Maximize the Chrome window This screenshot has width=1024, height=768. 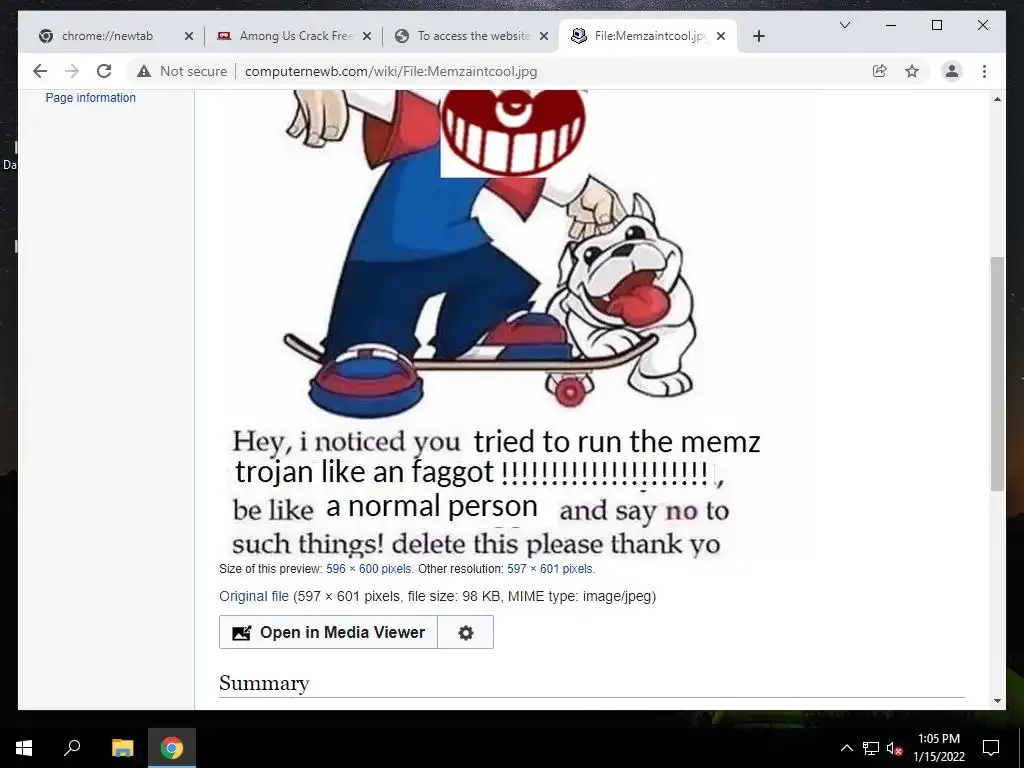coord(936,25)
